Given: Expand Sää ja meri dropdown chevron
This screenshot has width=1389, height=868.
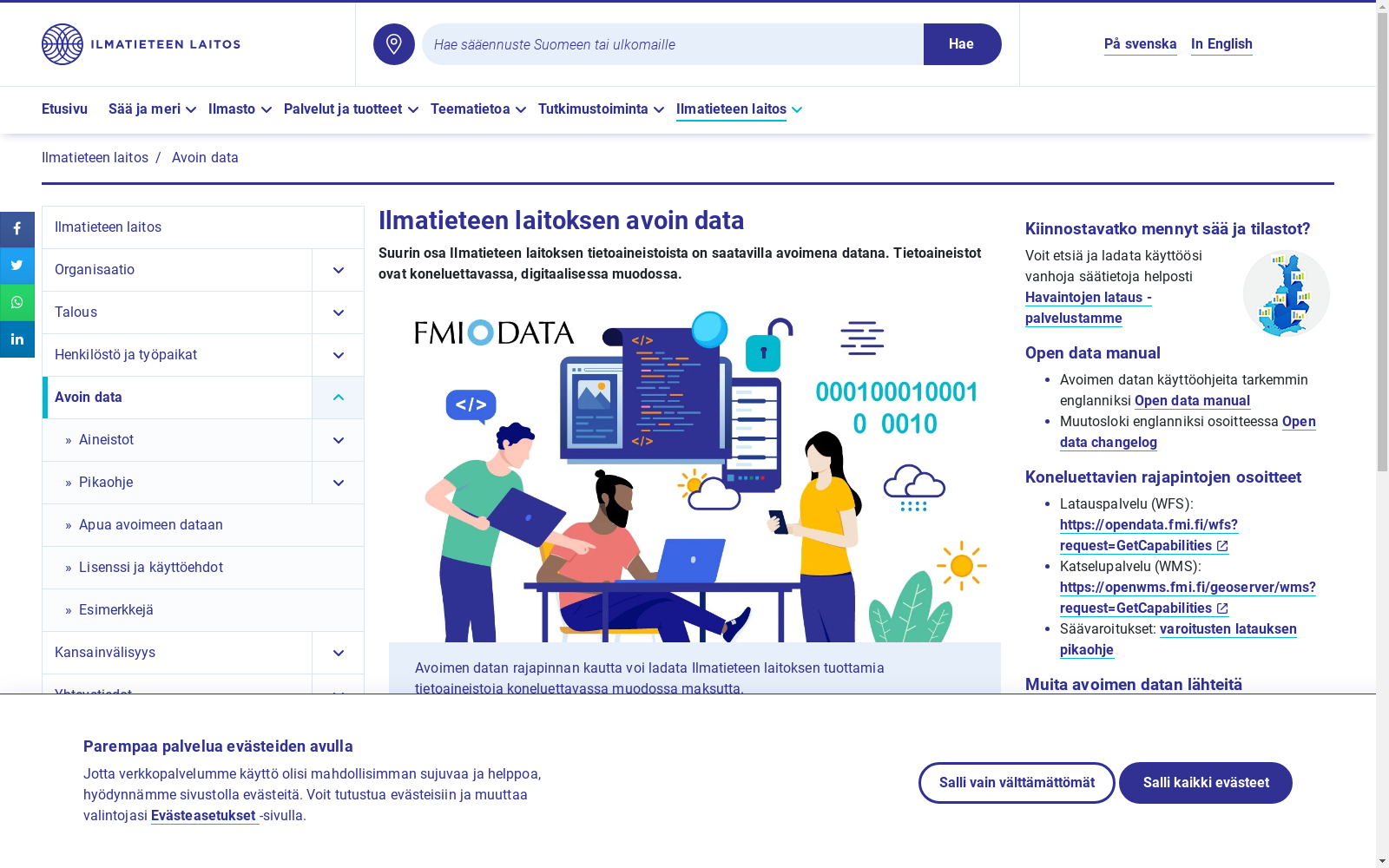Looking at the screenshot, I should click(x=191, y=110).
